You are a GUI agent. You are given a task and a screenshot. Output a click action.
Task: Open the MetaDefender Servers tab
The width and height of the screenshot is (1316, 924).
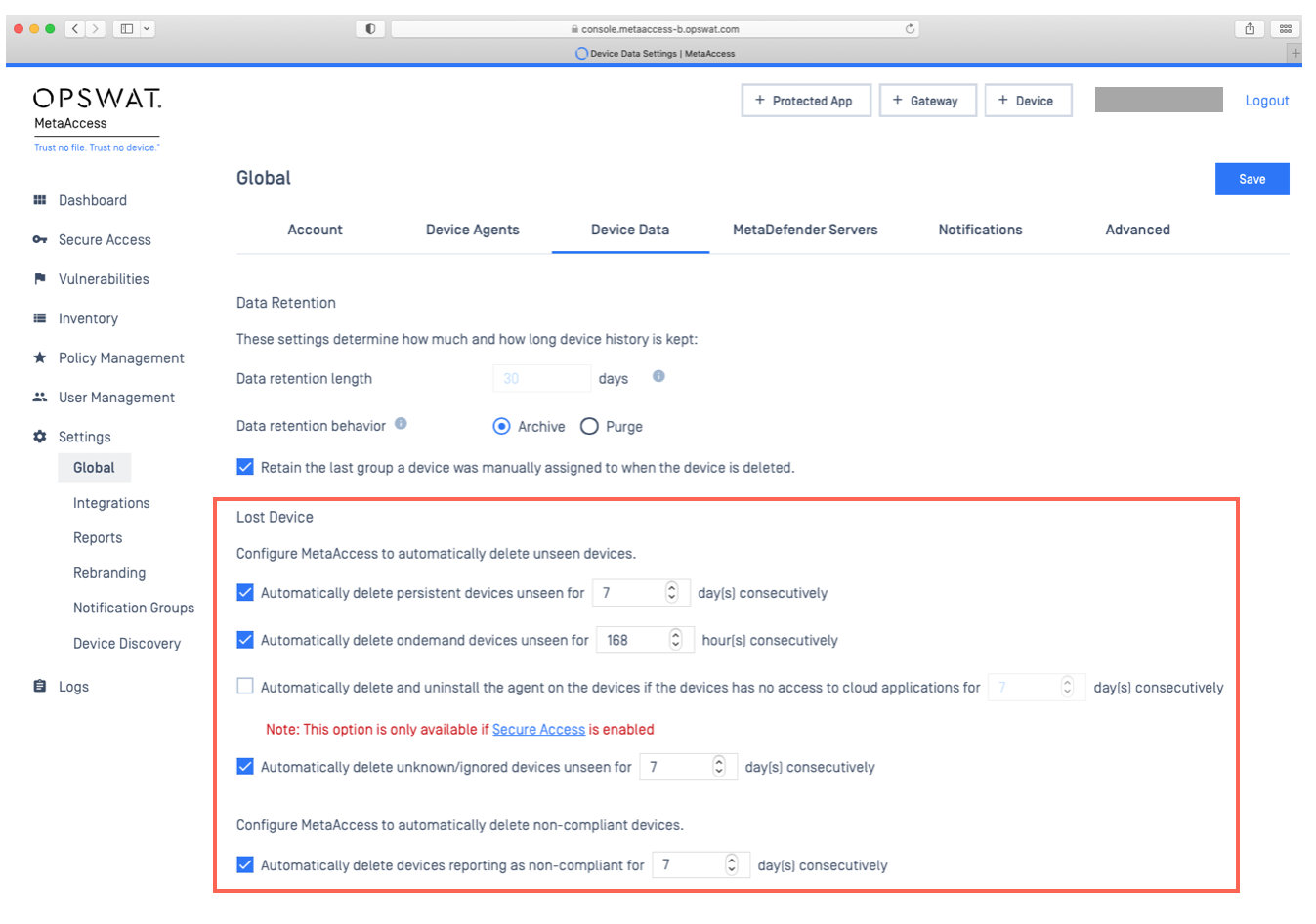805,230
